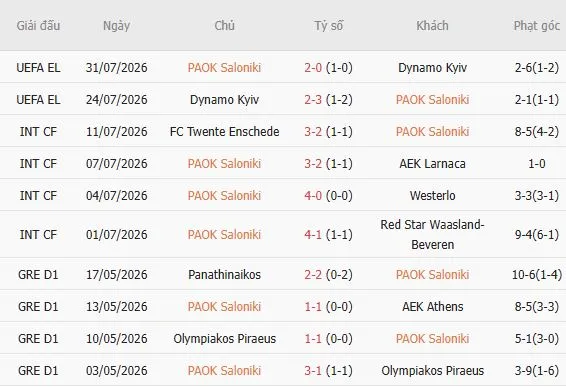
Task: Click the Phạt góc column header
Action: click(x=536, y=26)
